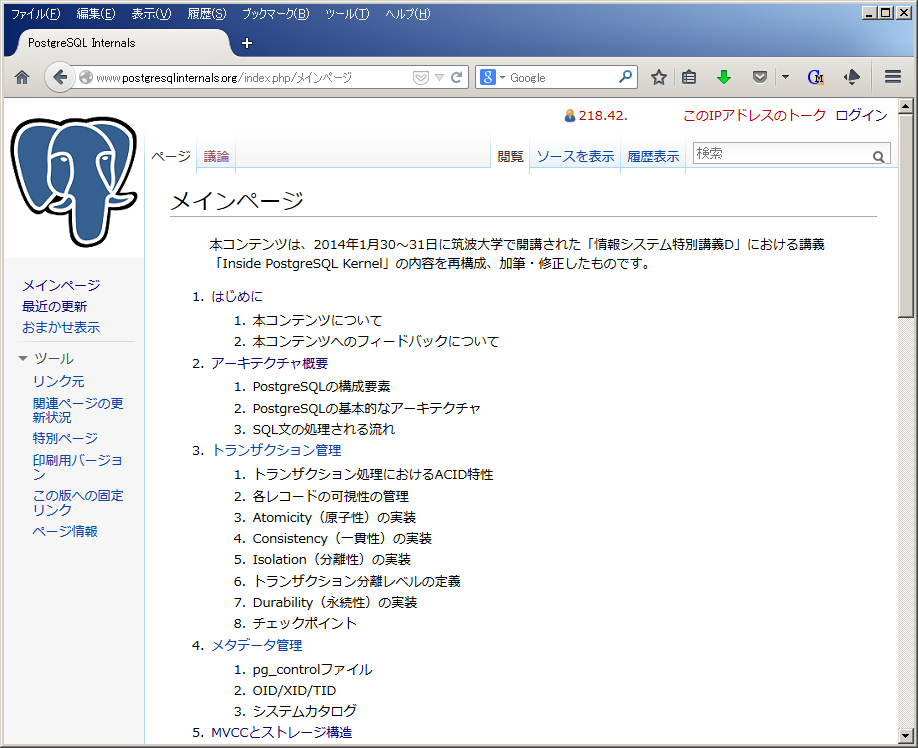Open 関連ページの更新状況 link
This screenshot has height=748, width=918.
tap(78, 410)
